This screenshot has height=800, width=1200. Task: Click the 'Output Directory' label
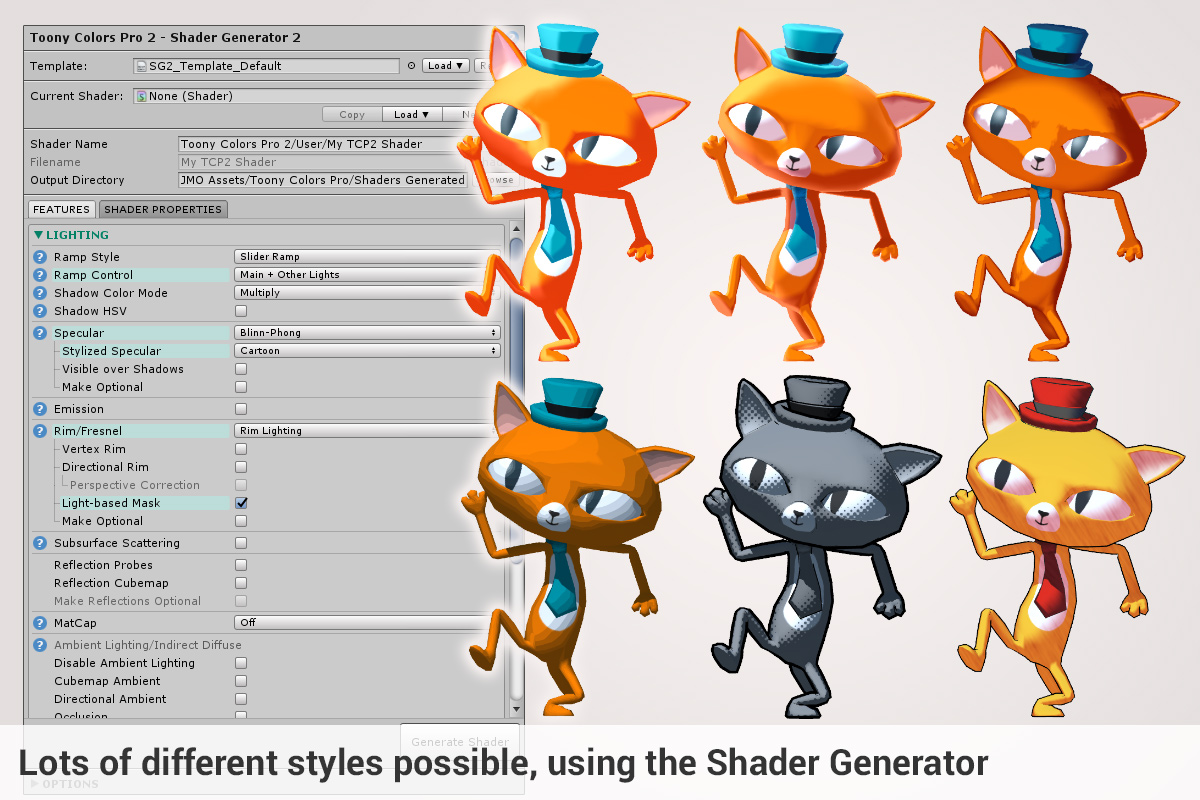tap(77, 180)
